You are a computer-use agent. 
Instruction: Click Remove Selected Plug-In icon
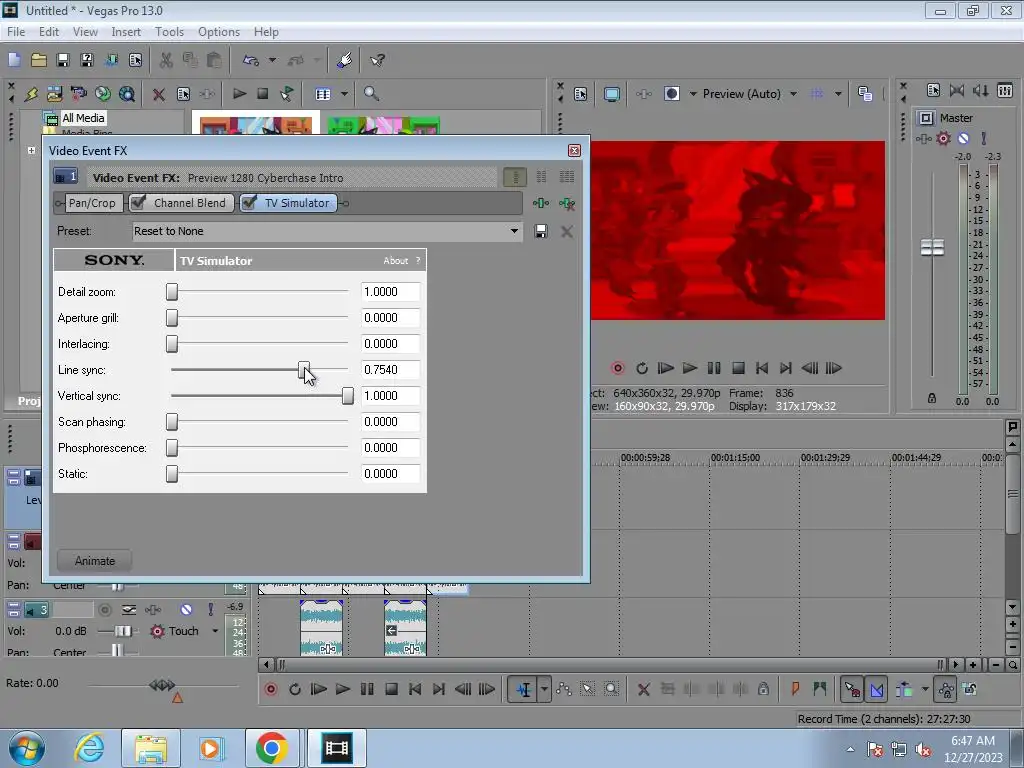567,203
